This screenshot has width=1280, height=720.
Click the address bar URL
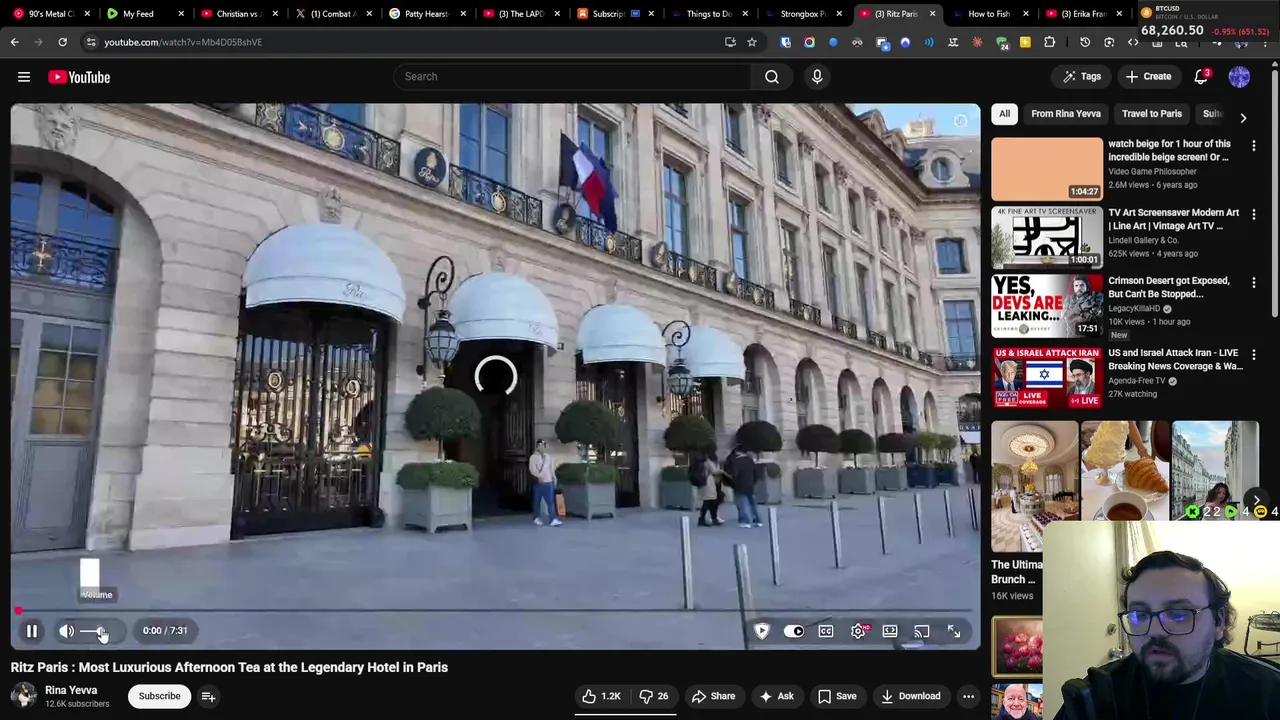tap(183, 42)
